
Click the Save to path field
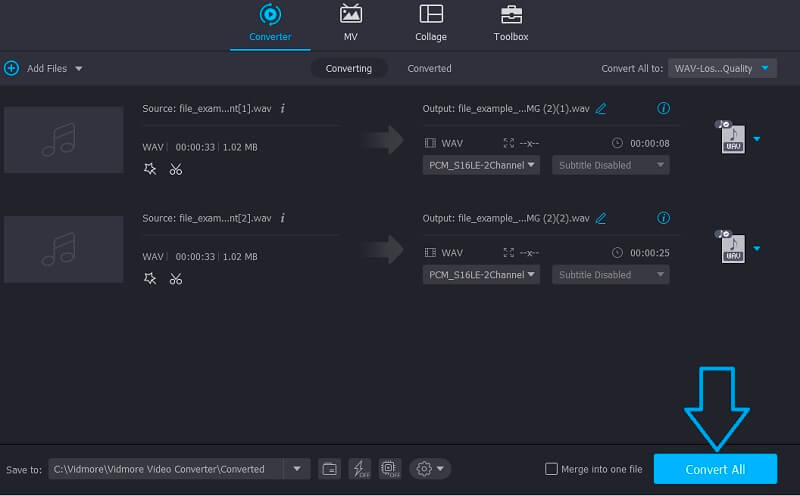(x=166, y=468)
